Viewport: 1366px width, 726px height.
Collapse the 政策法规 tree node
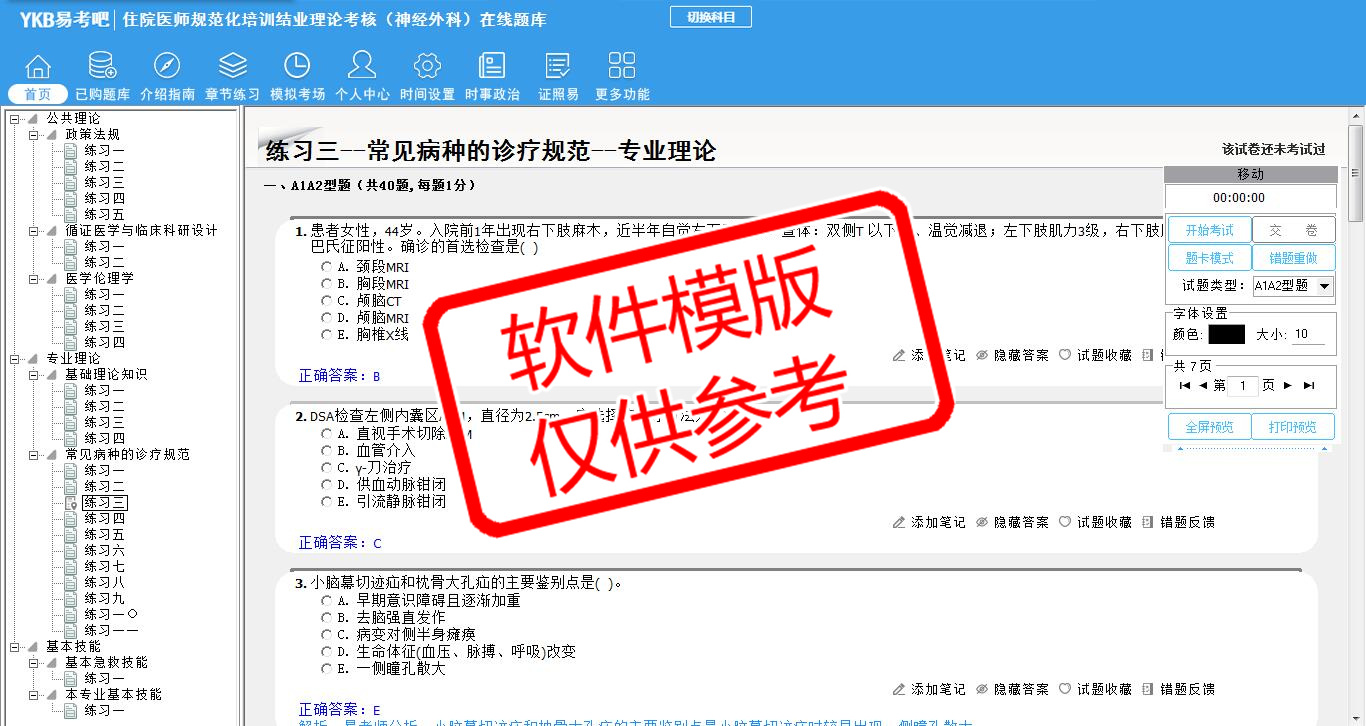(34, 135)
